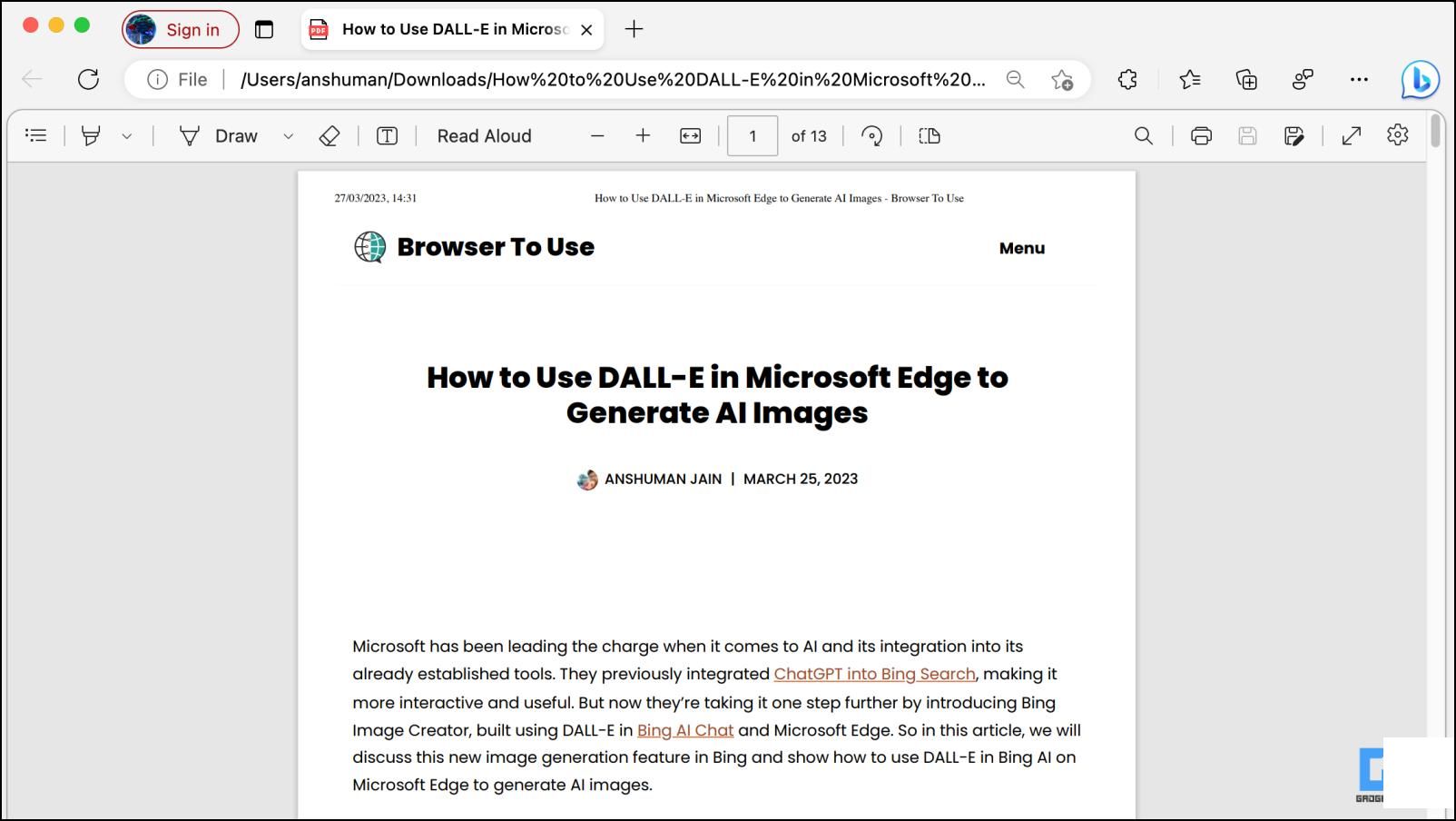This screenshot has height=821, width=1456.
Task: Click the 27/03/2023, 14:31 timestamp
Action: (376, 198)
